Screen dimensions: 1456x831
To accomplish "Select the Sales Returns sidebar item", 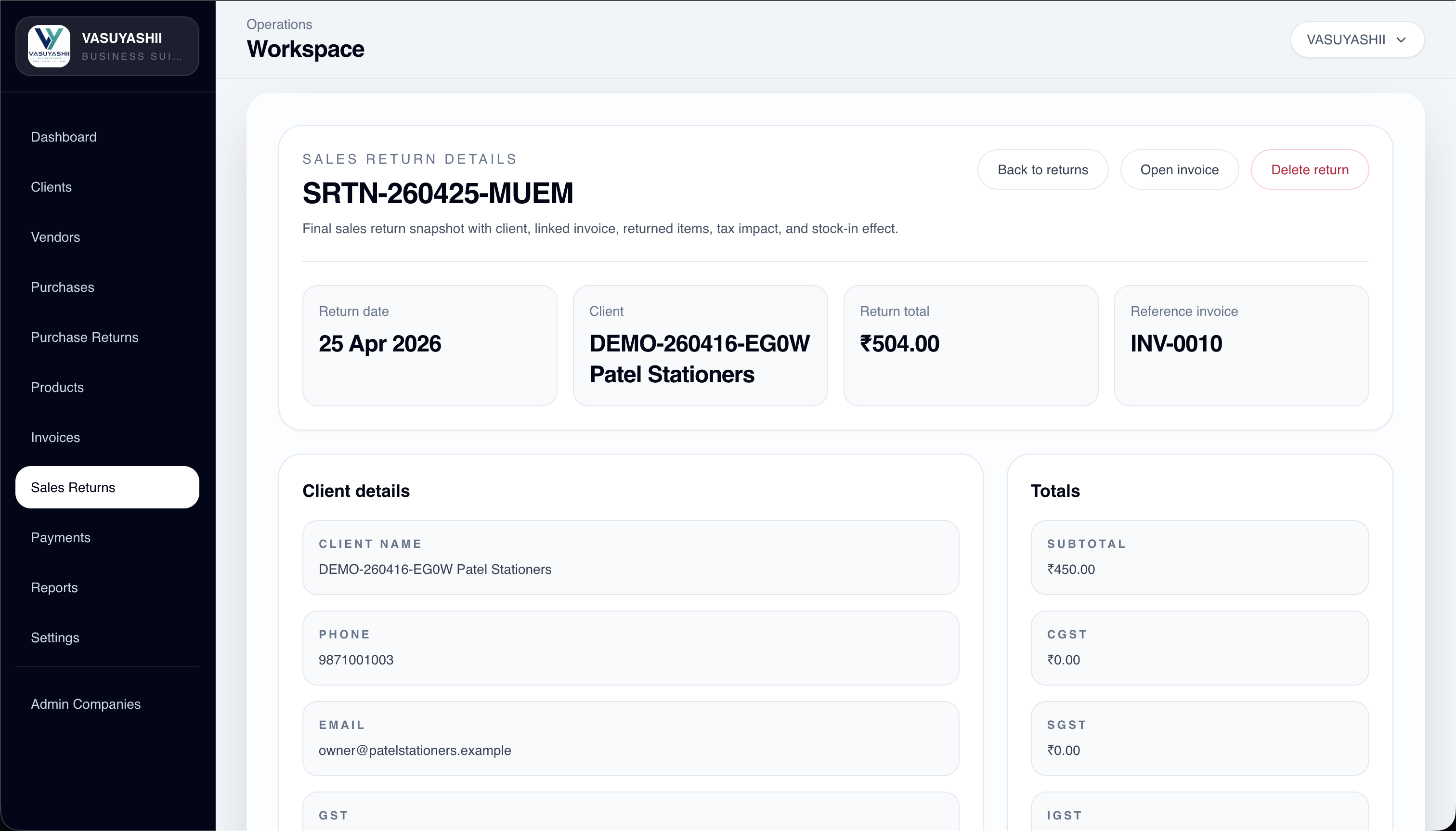I will coord(107,487).
